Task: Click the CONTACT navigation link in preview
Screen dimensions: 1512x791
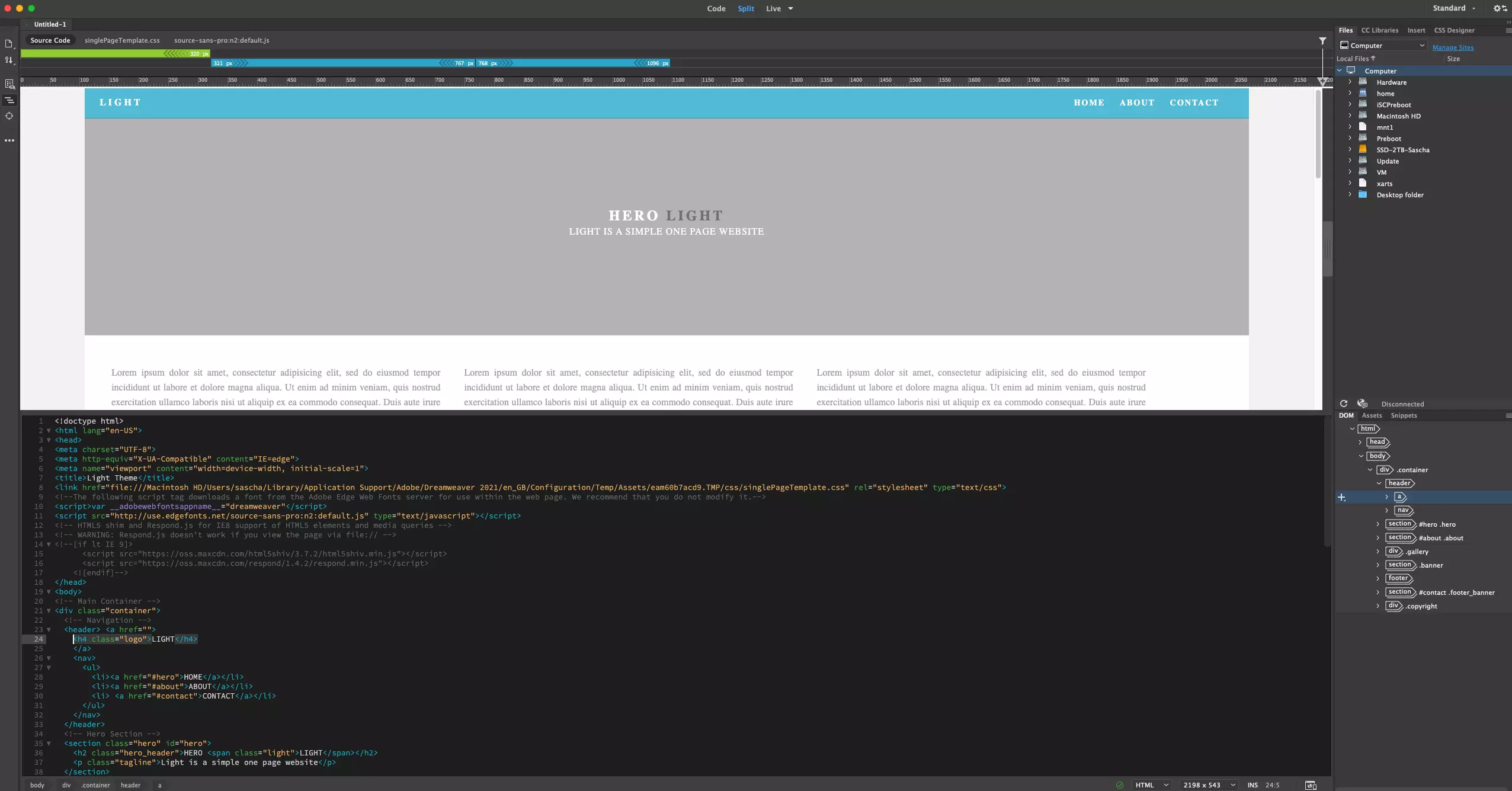Action: coord(1194,102)
